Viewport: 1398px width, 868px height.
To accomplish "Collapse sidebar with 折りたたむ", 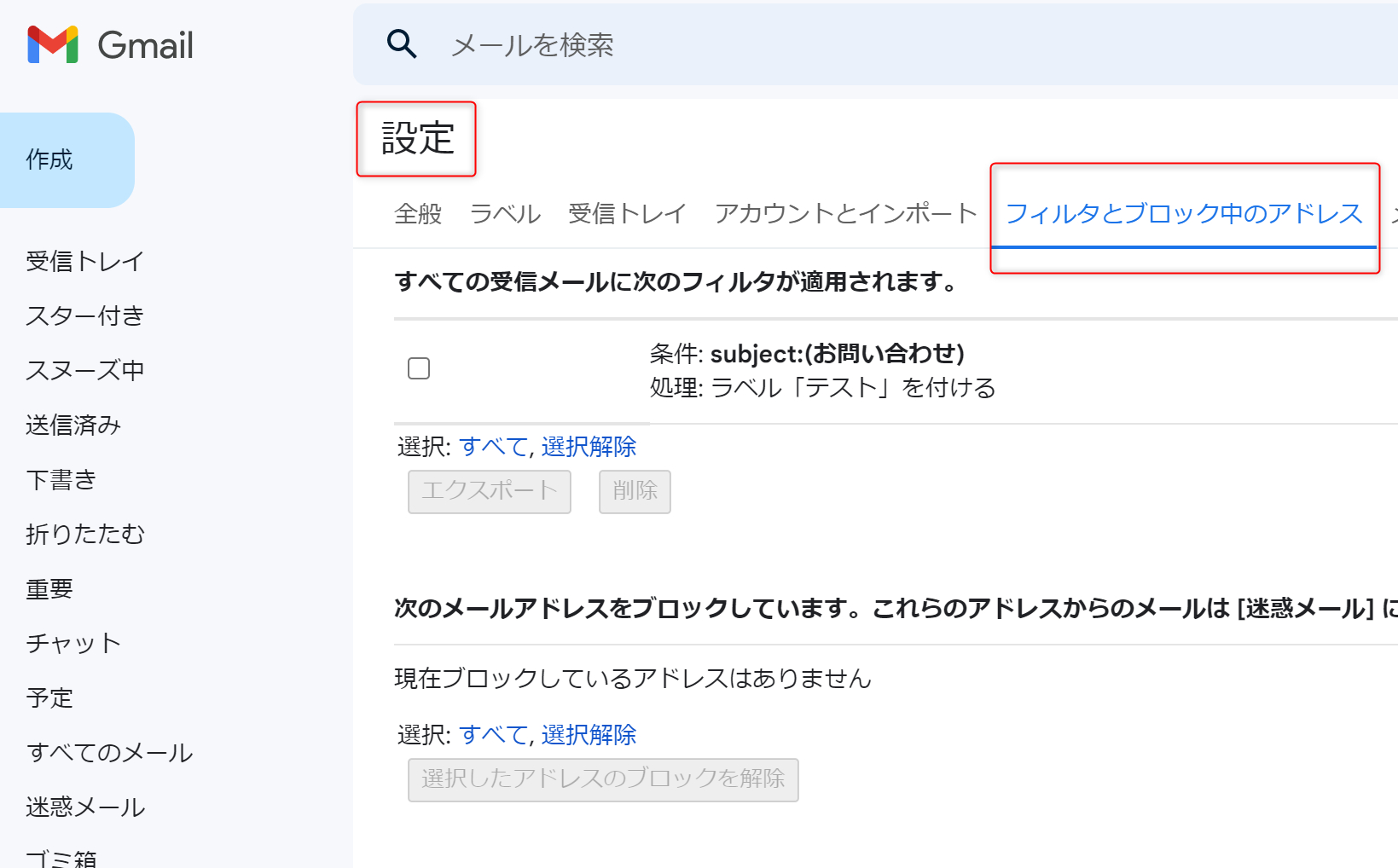I will 85,534.
